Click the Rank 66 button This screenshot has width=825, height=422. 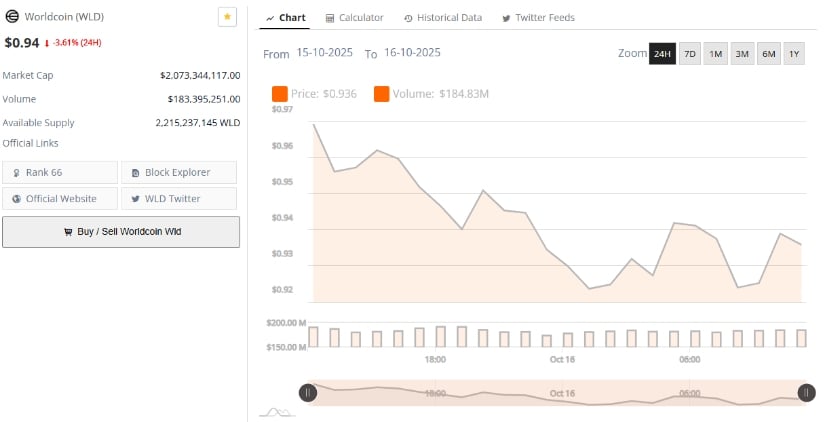pyautogui.click(x=60, y=173)
